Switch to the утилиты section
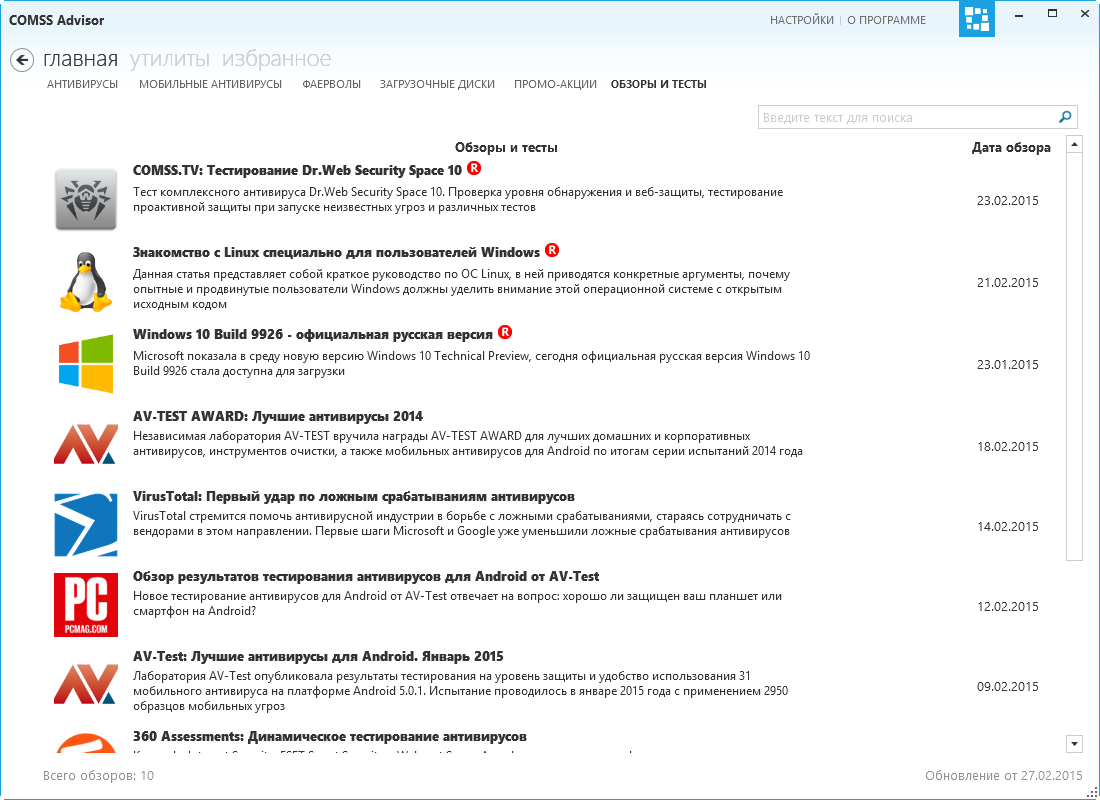The image size is (1100, 800). [x=170, y=59]
